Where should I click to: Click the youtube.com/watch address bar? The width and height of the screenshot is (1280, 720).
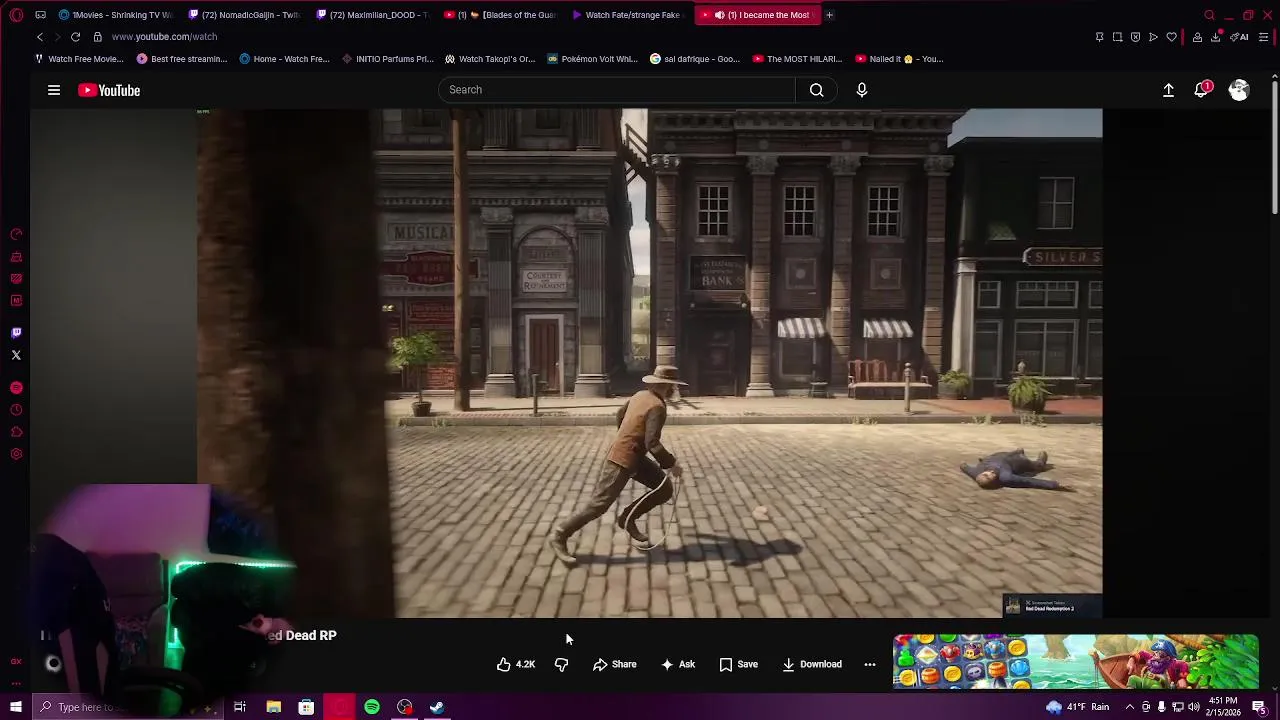point(164,37)
